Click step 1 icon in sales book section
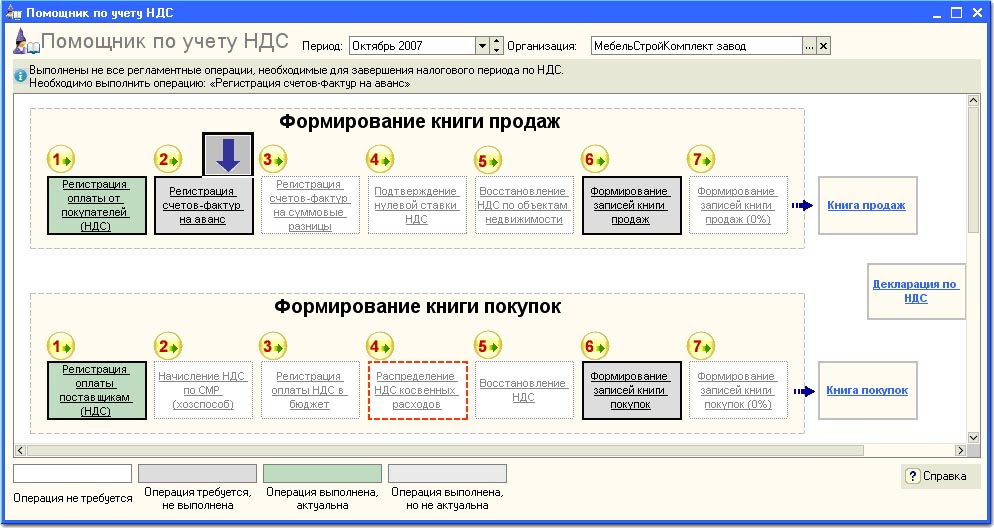The width and height of the screenshot is (994, 528). pos(60,160)
